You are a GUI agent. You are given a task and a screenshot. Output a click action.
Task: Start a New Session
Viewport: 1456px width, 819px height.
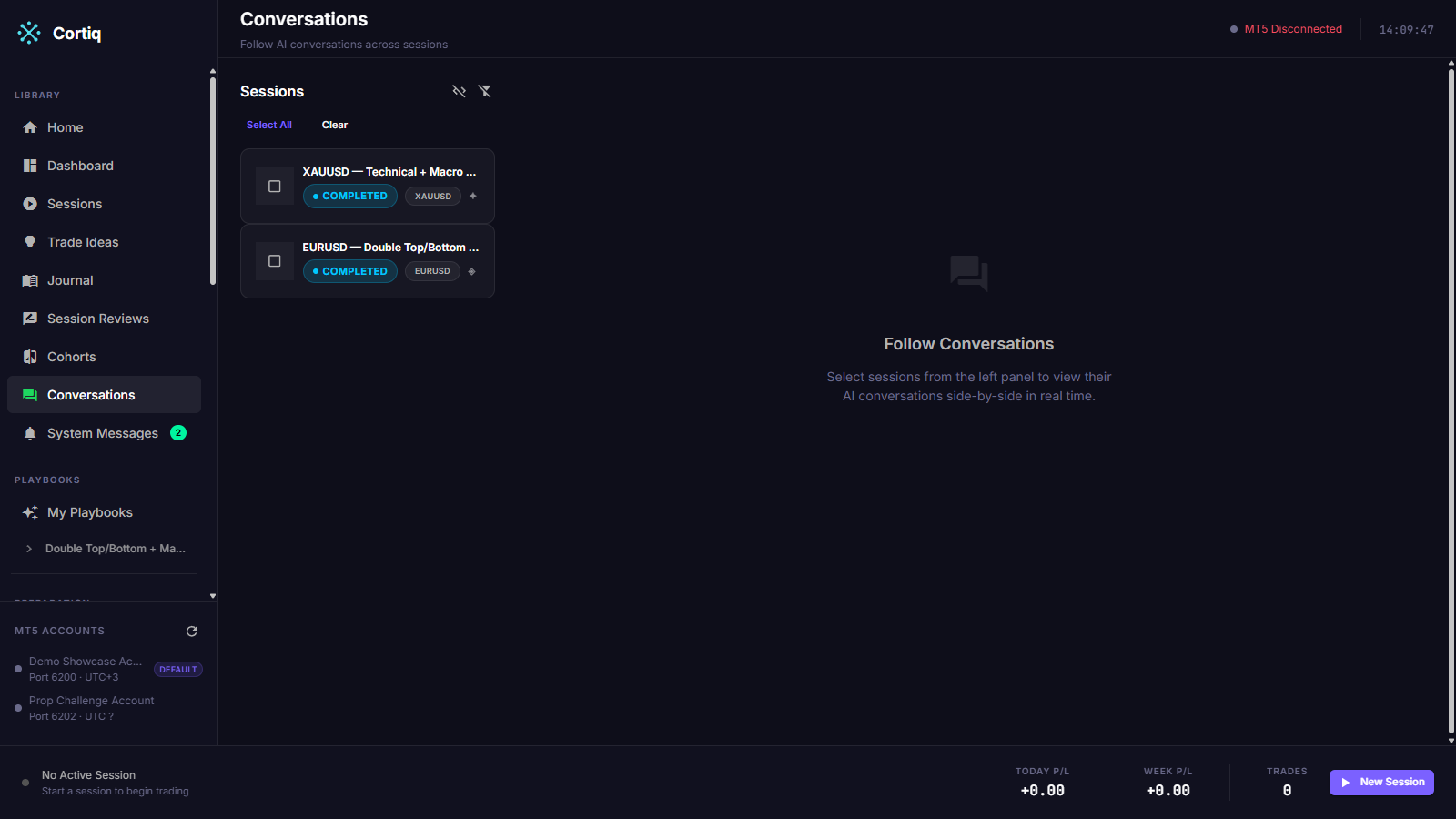tap(1381, 783)
